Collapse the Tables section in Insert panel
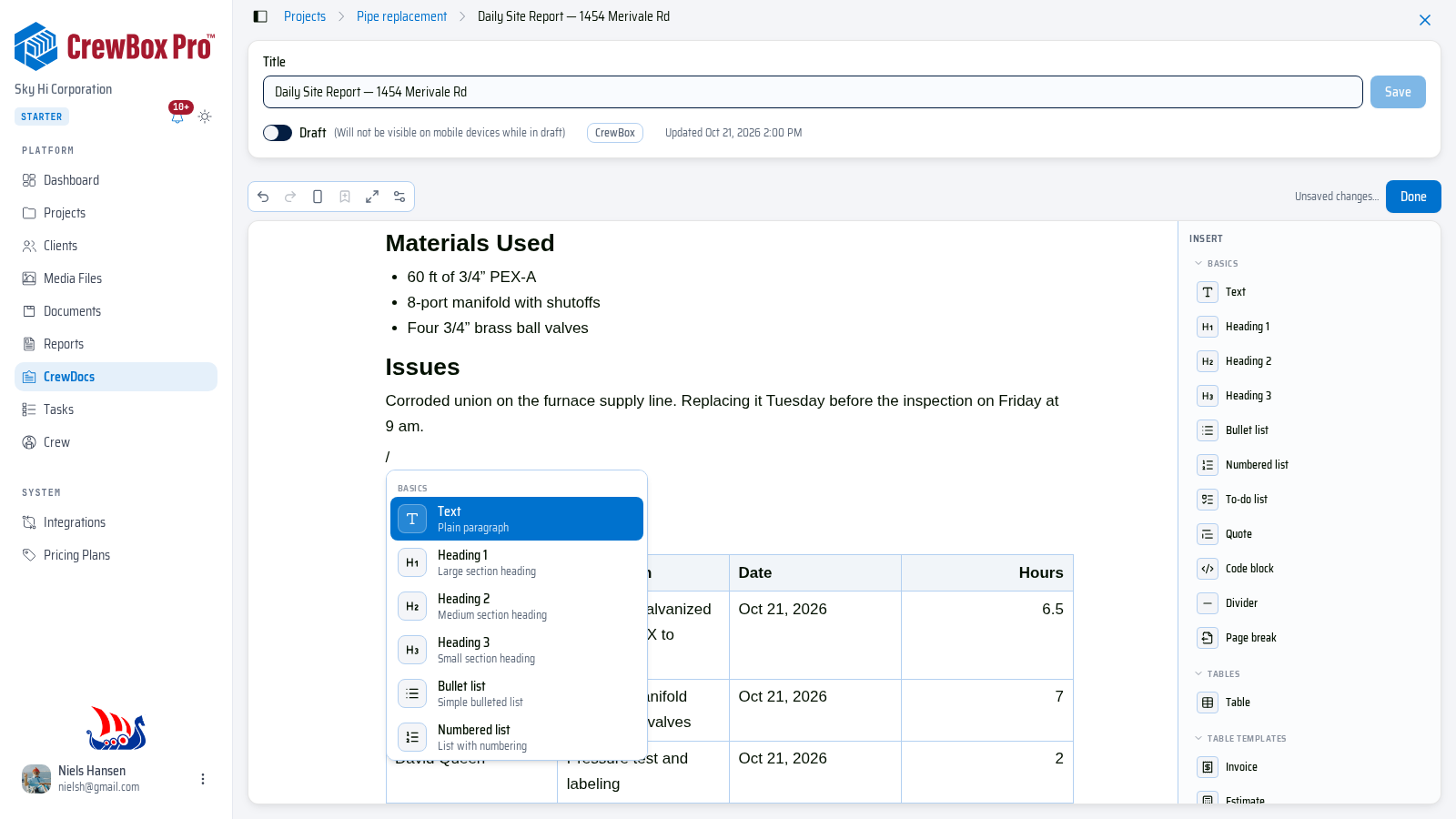 pyautogui.click(x=1218, y=674)
